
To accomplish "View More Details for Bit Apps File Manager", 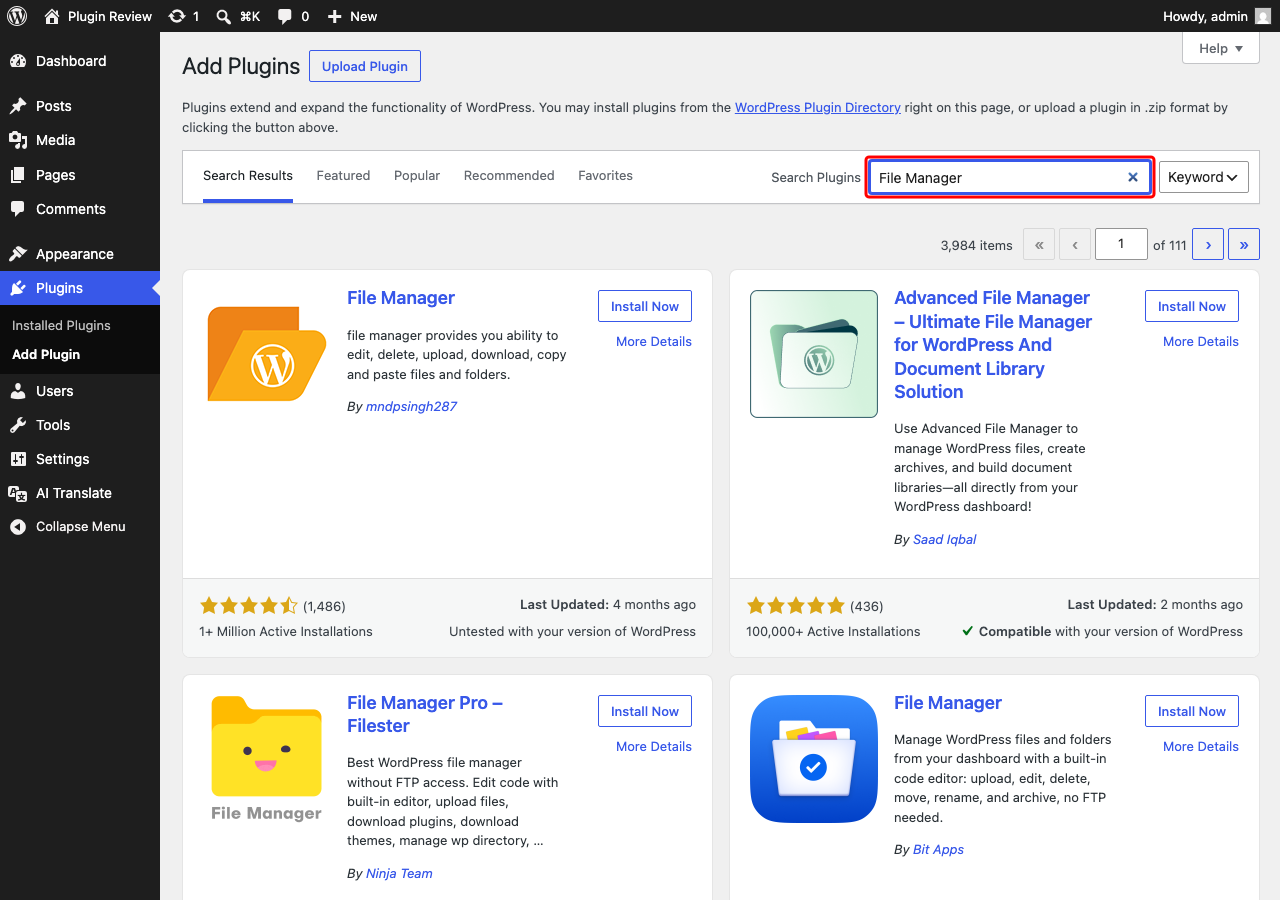I will (x=1201, y=746).
